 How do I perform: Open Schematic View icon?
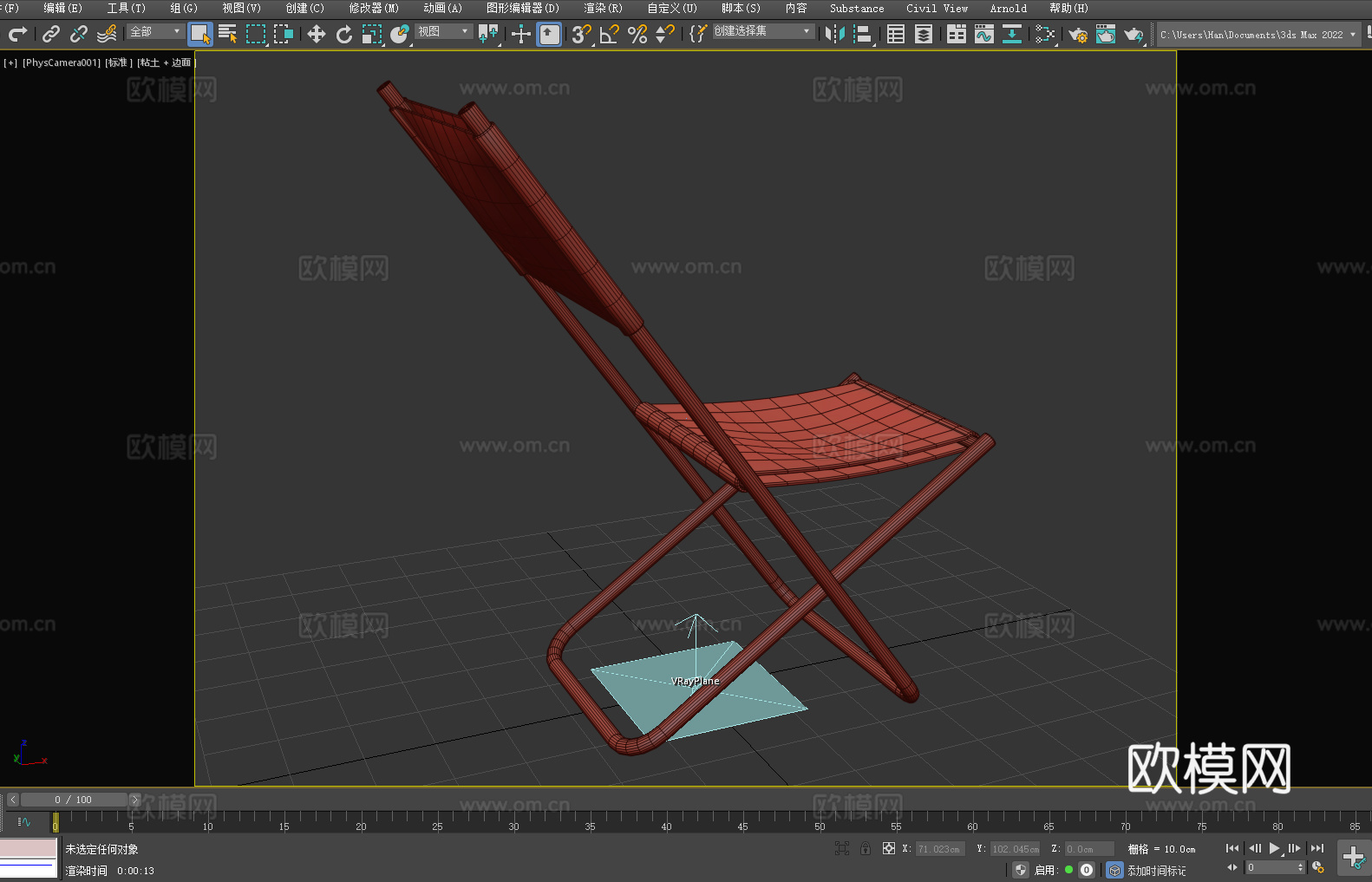[1045, 34]
